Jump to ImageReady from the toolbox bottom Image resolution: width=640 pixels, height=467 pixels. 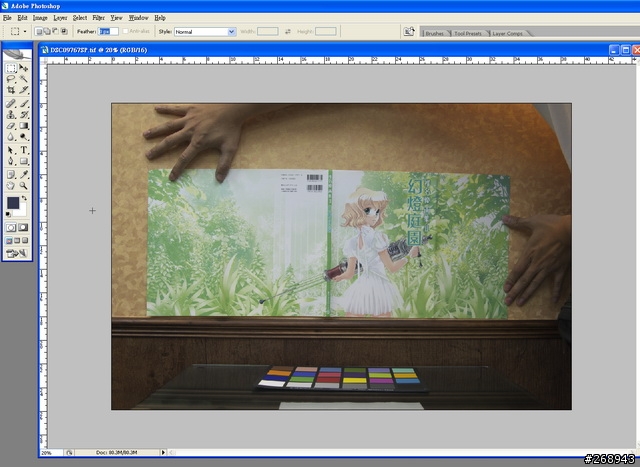point(17,254)
